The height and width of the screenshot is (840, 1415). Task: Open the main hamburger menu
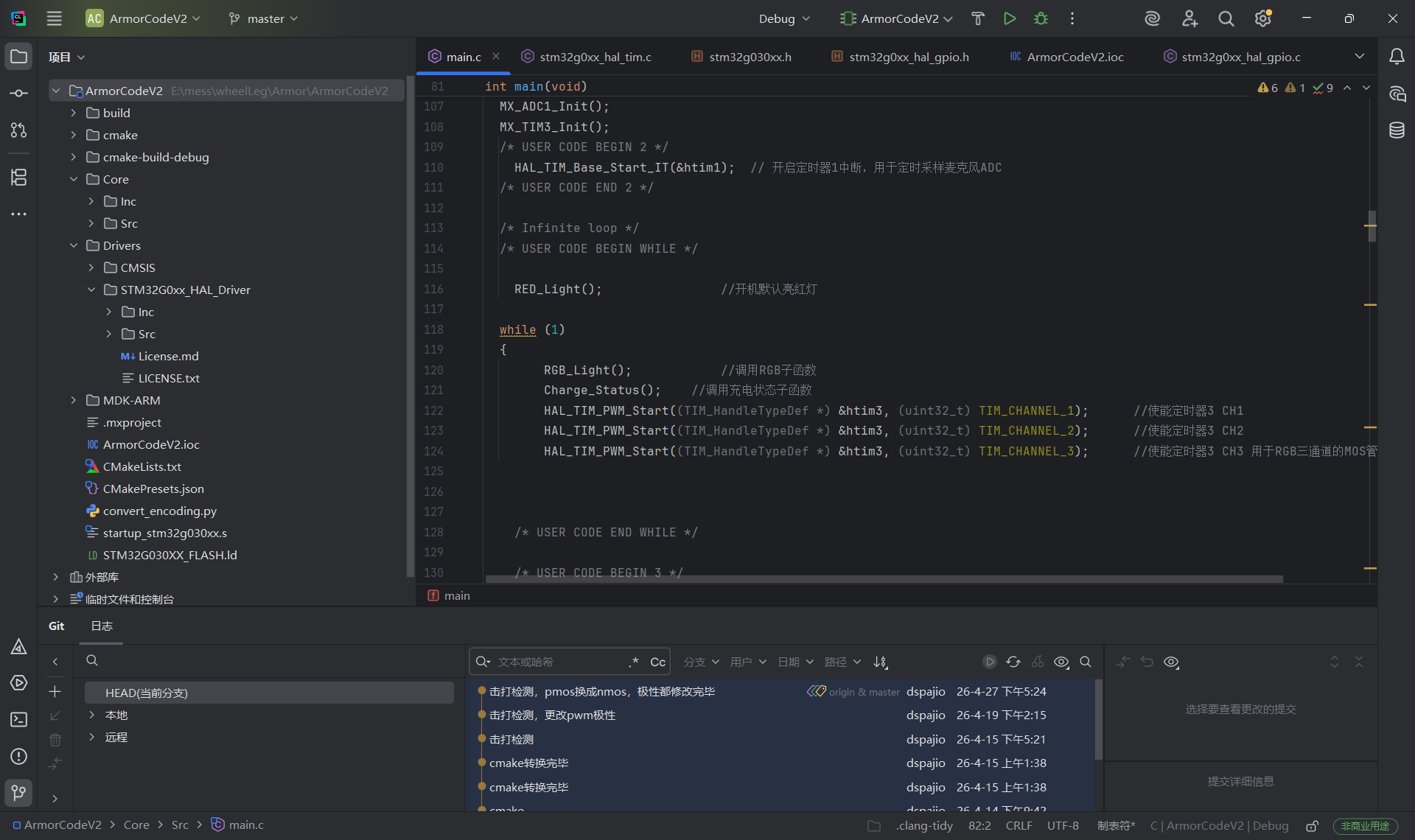(x=54, y=18)
